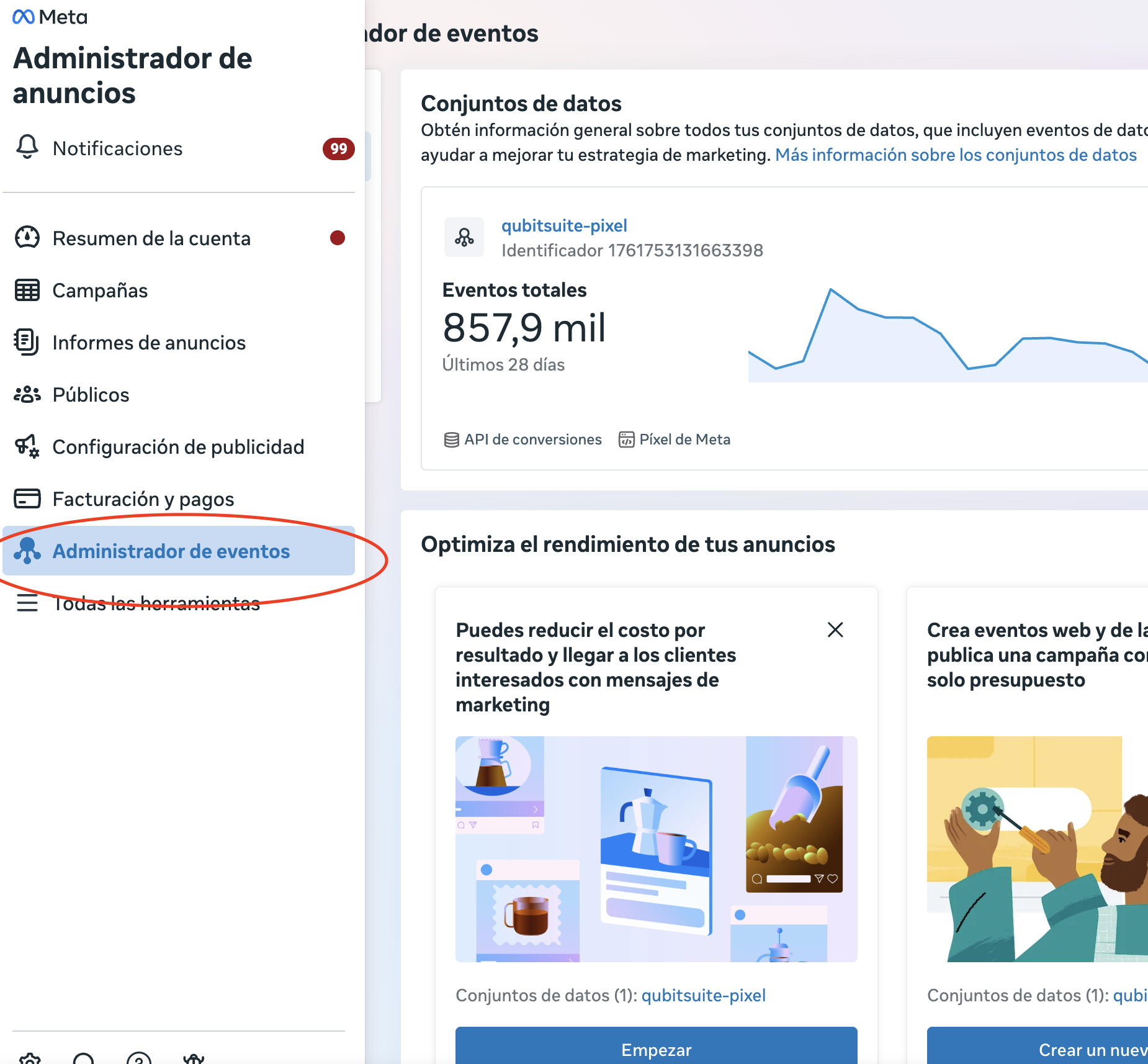This screenshot has height=1064, width=1148.
Task: Open Configuración de publicidad
Action: pyautogui.click(x=179, y=446)
